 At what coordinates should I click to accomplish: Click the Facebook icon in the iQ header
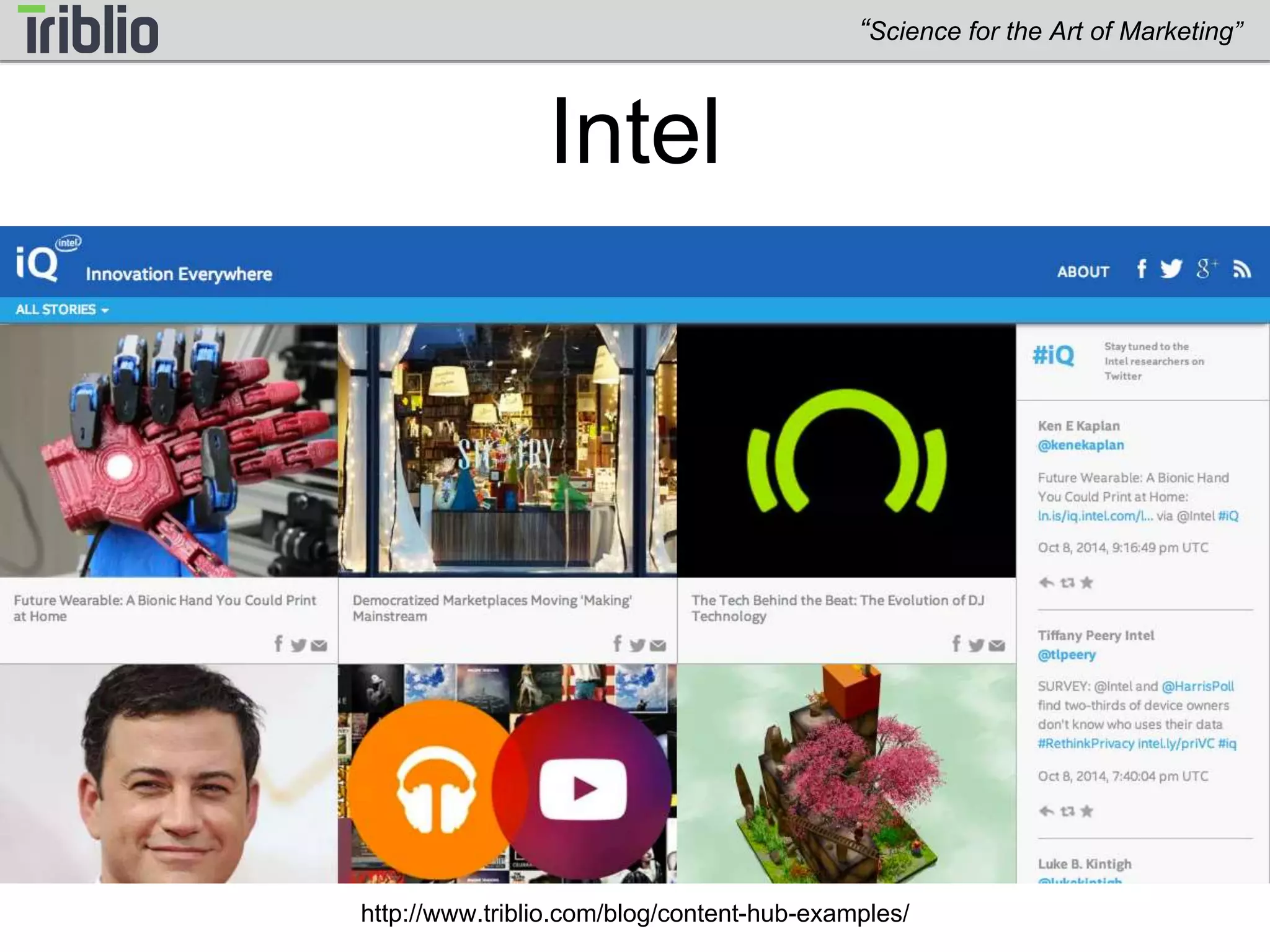pyautogui.click(x=1142, y=269)
